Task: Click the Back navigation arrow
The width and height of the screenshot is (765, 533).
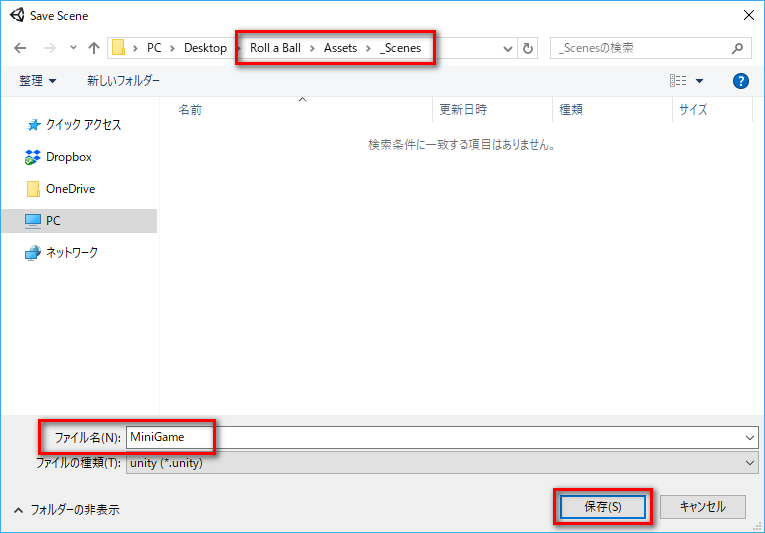Action: pos(20,48)
